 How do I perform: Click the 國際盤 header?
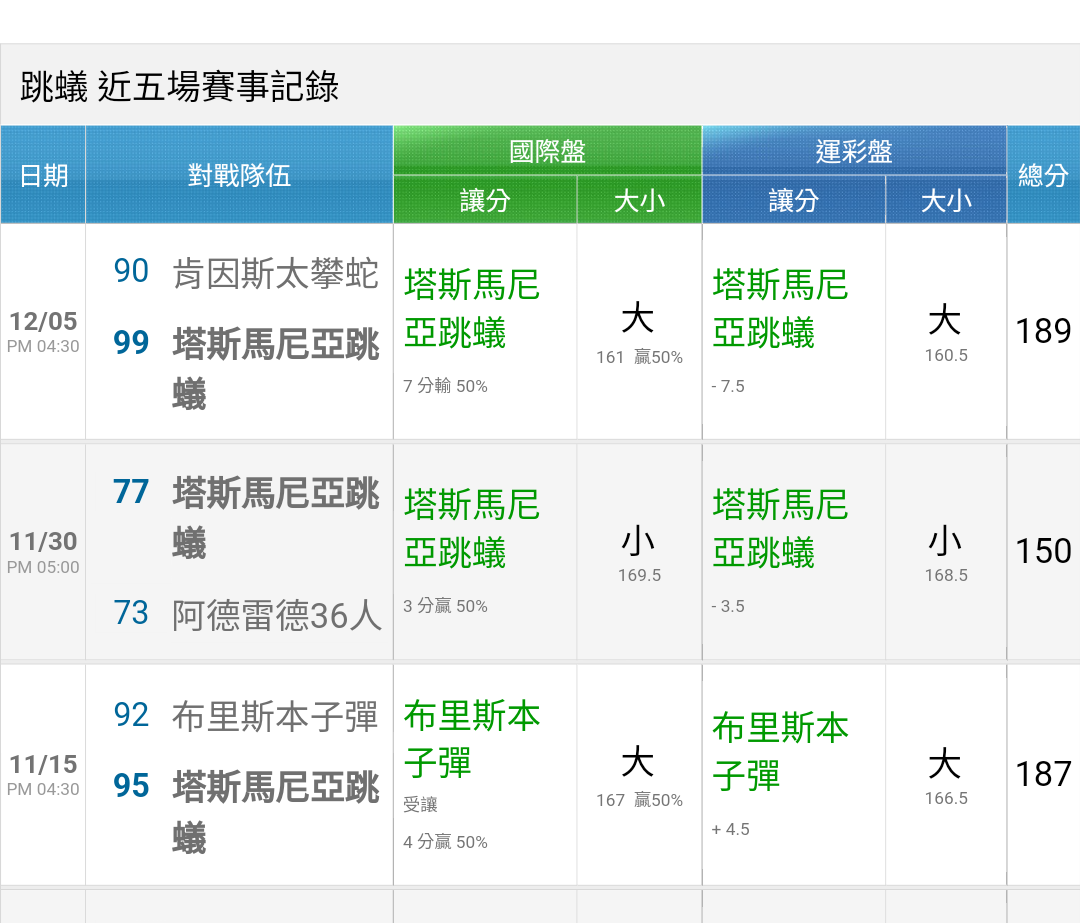point(547,151)
